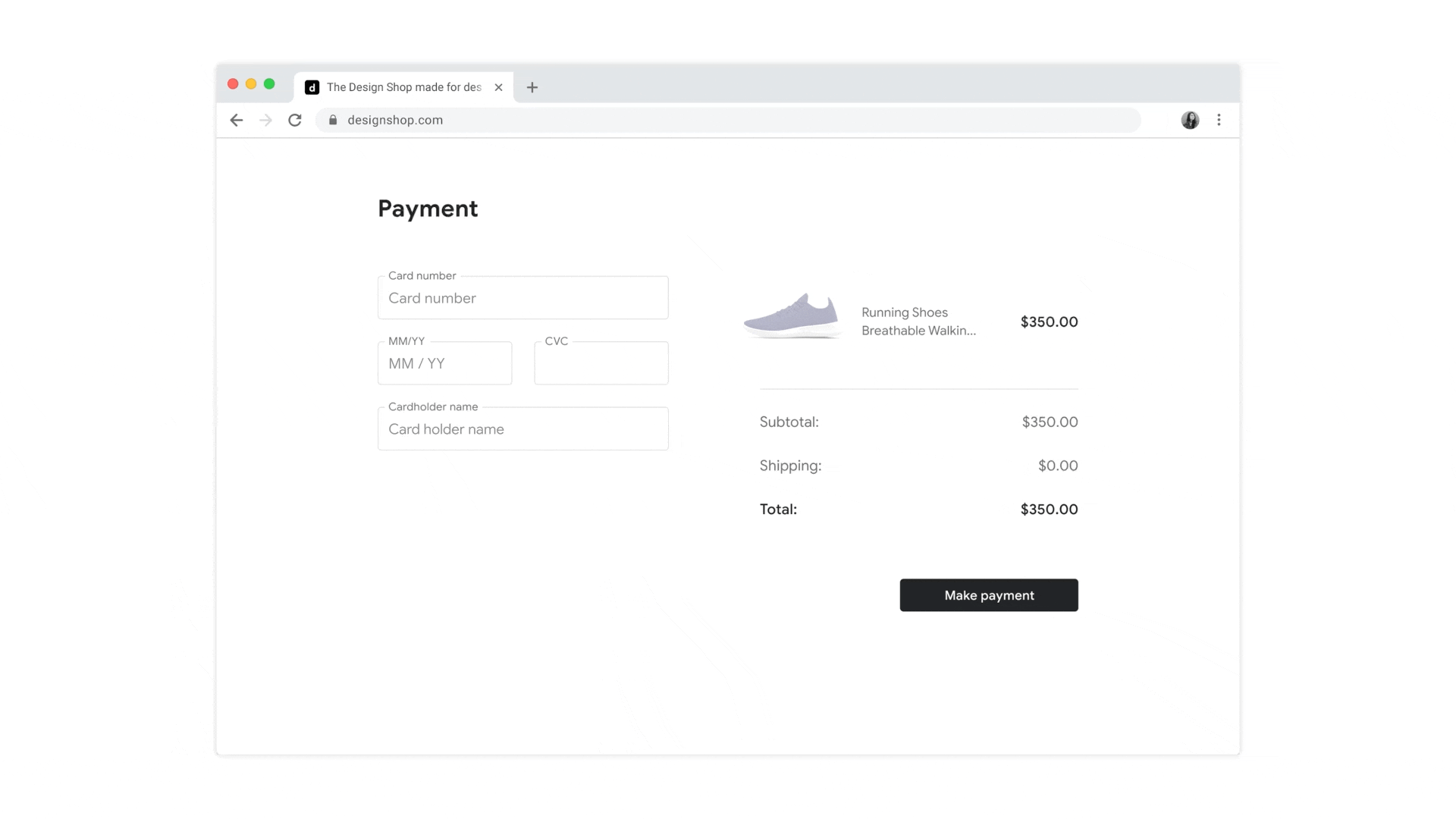Click the browser forward arrow
The image size is (1456, 819).
(265, 120)
